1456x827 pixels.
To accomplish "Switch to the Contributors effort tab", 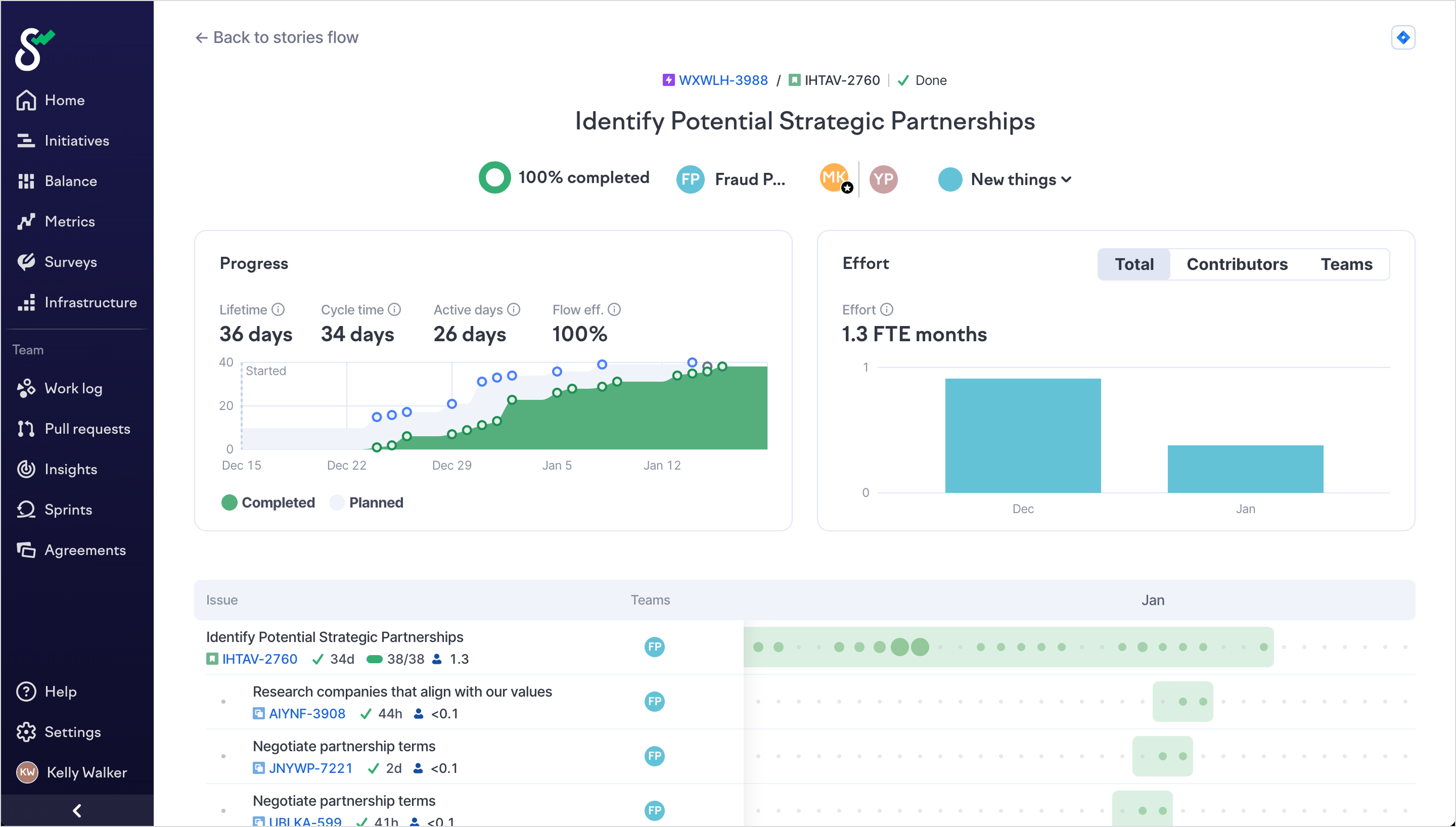I will pyautogui.click(x=1236, y=264).
